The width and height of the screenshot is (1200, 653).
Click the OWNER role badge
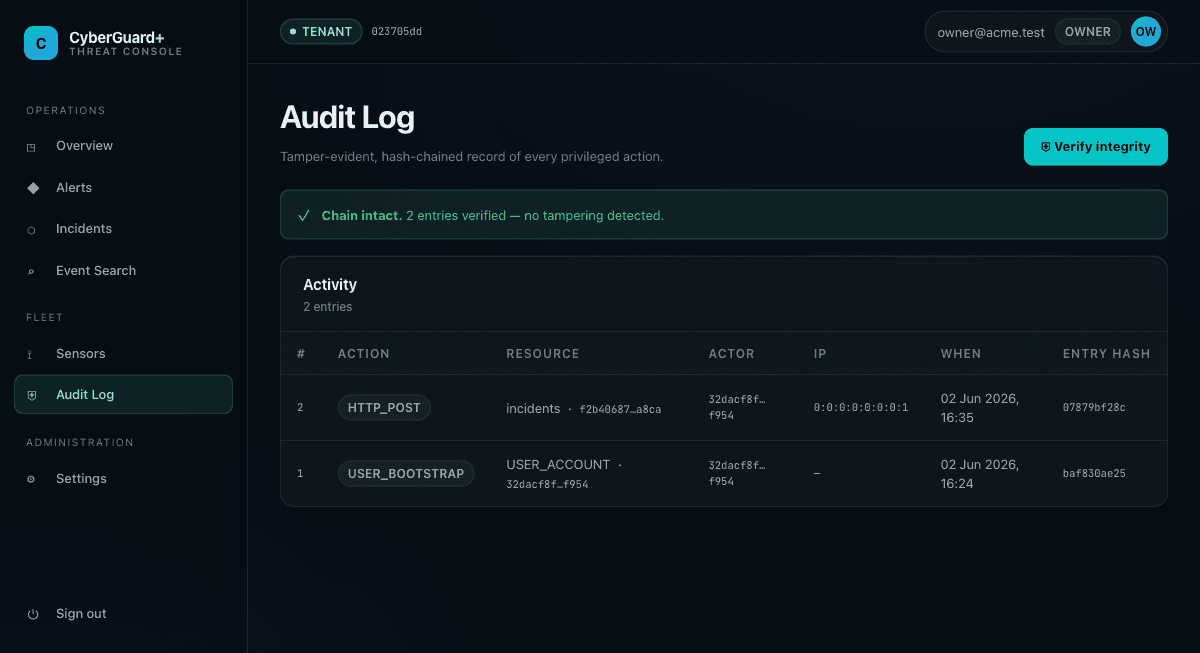(1088, 32)
